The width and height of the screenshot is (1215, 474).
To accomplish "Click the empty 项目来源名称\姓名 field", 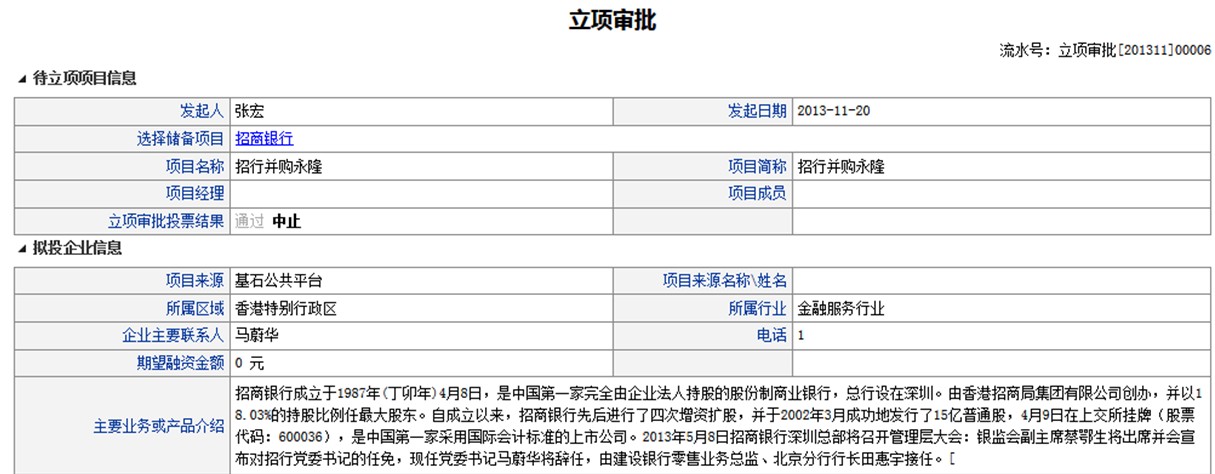I will click(x=1002, y=281).
